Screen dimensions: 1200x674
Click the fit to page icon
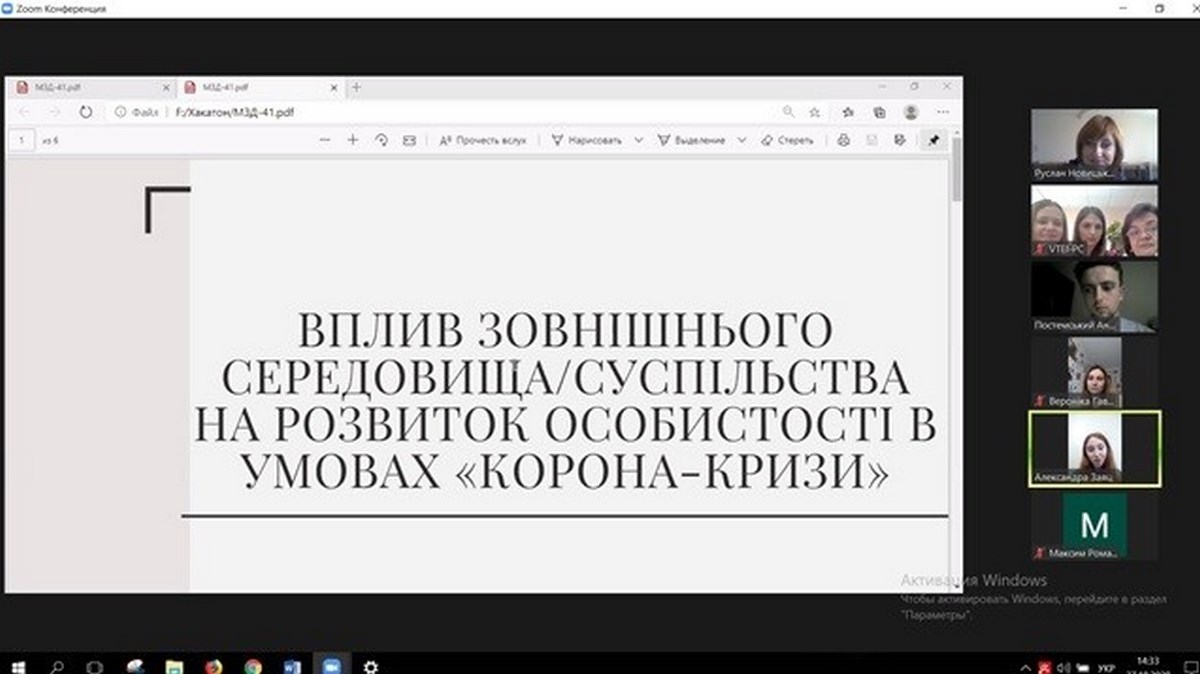(x=409, y=141)
